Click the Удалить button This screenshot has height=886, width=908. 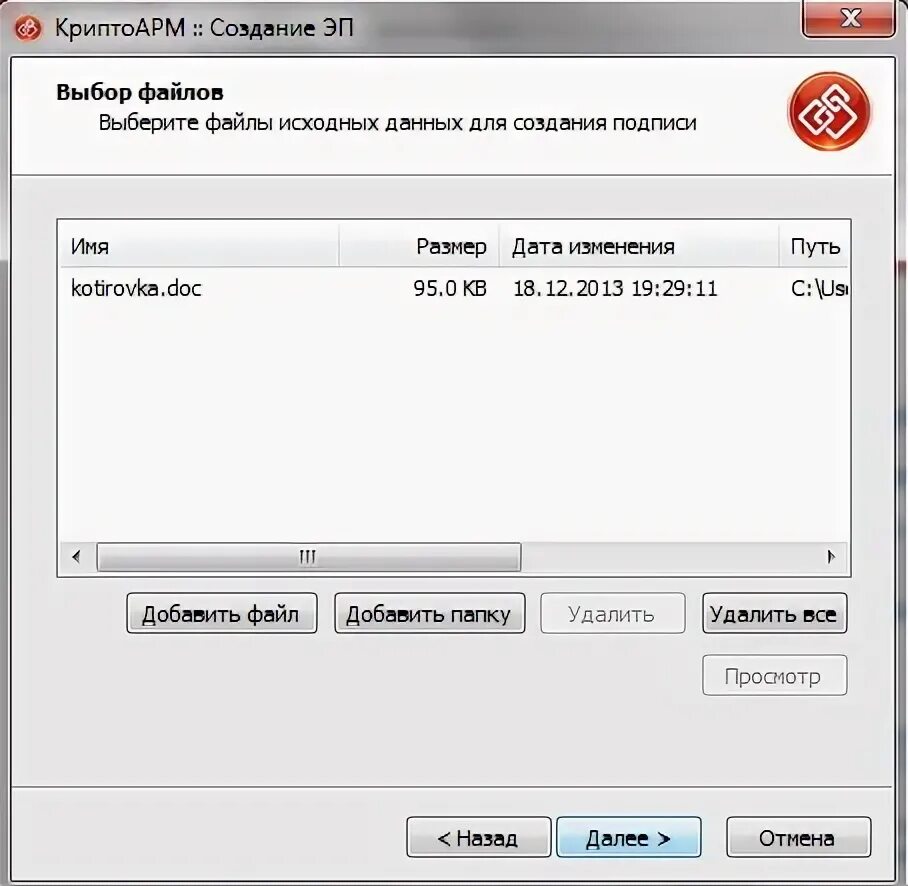click(x=613, y=613)
